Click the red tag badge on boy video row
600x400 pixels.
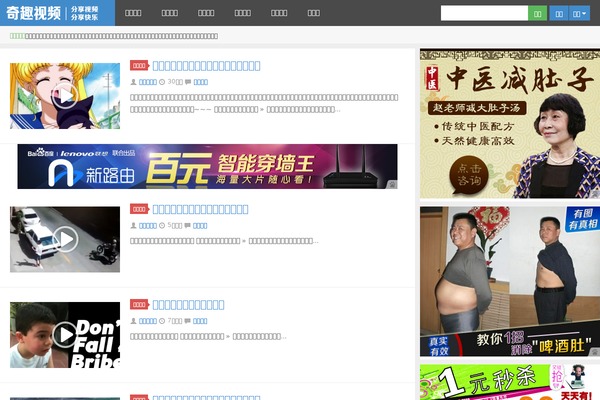tap(139, 304)
